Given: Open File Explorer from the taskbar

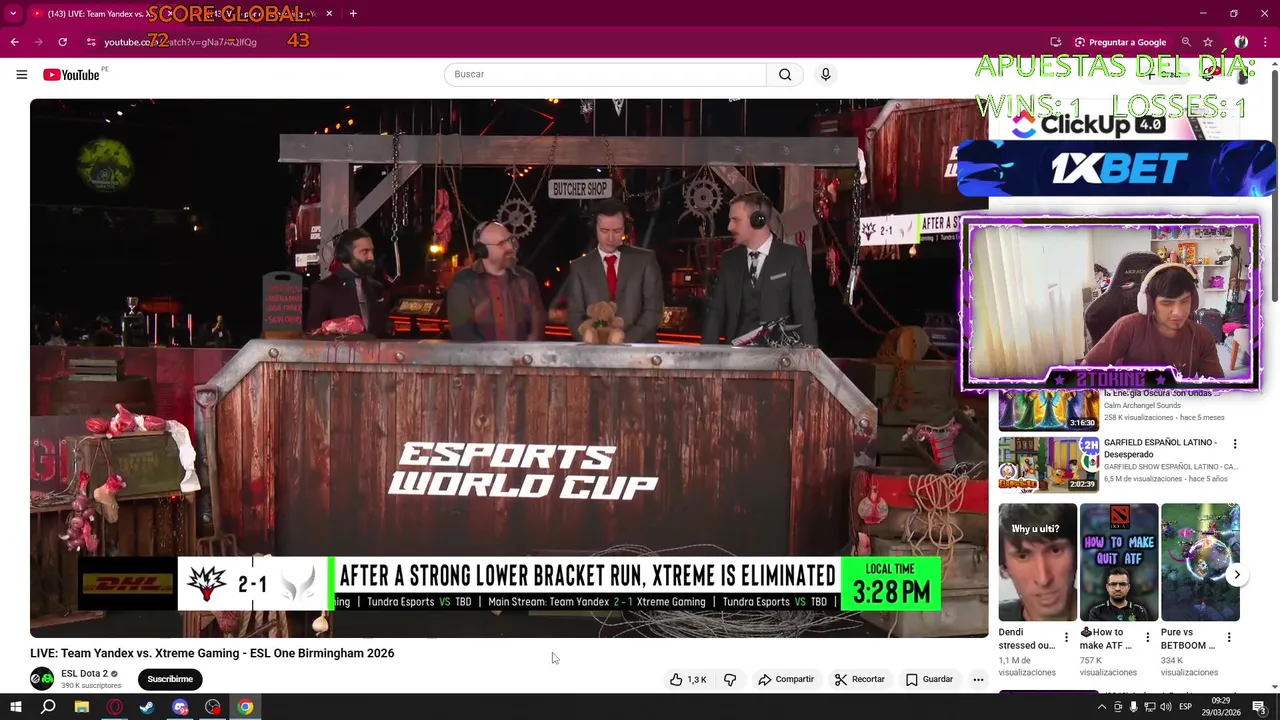Looking at the screenshot, I should (82, 707).
